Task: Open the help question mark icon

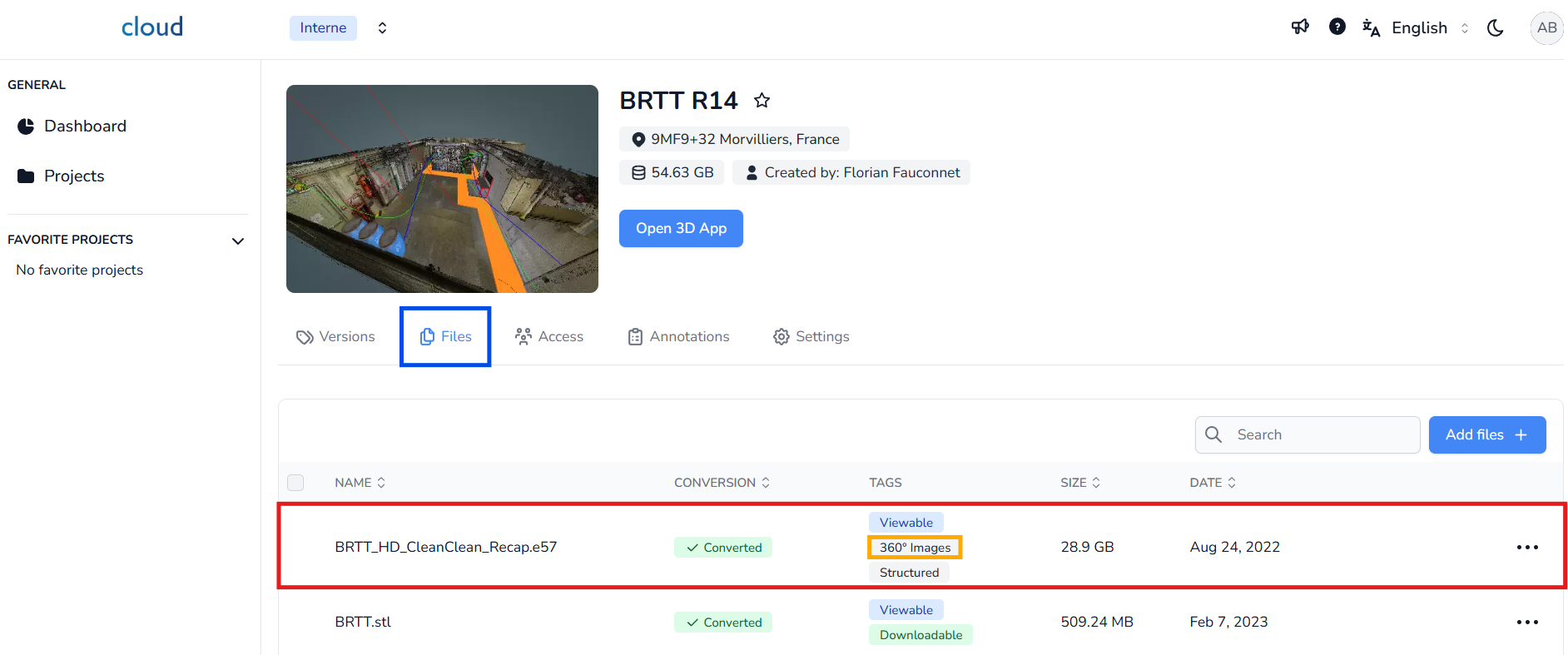Action: [1337, 27]
